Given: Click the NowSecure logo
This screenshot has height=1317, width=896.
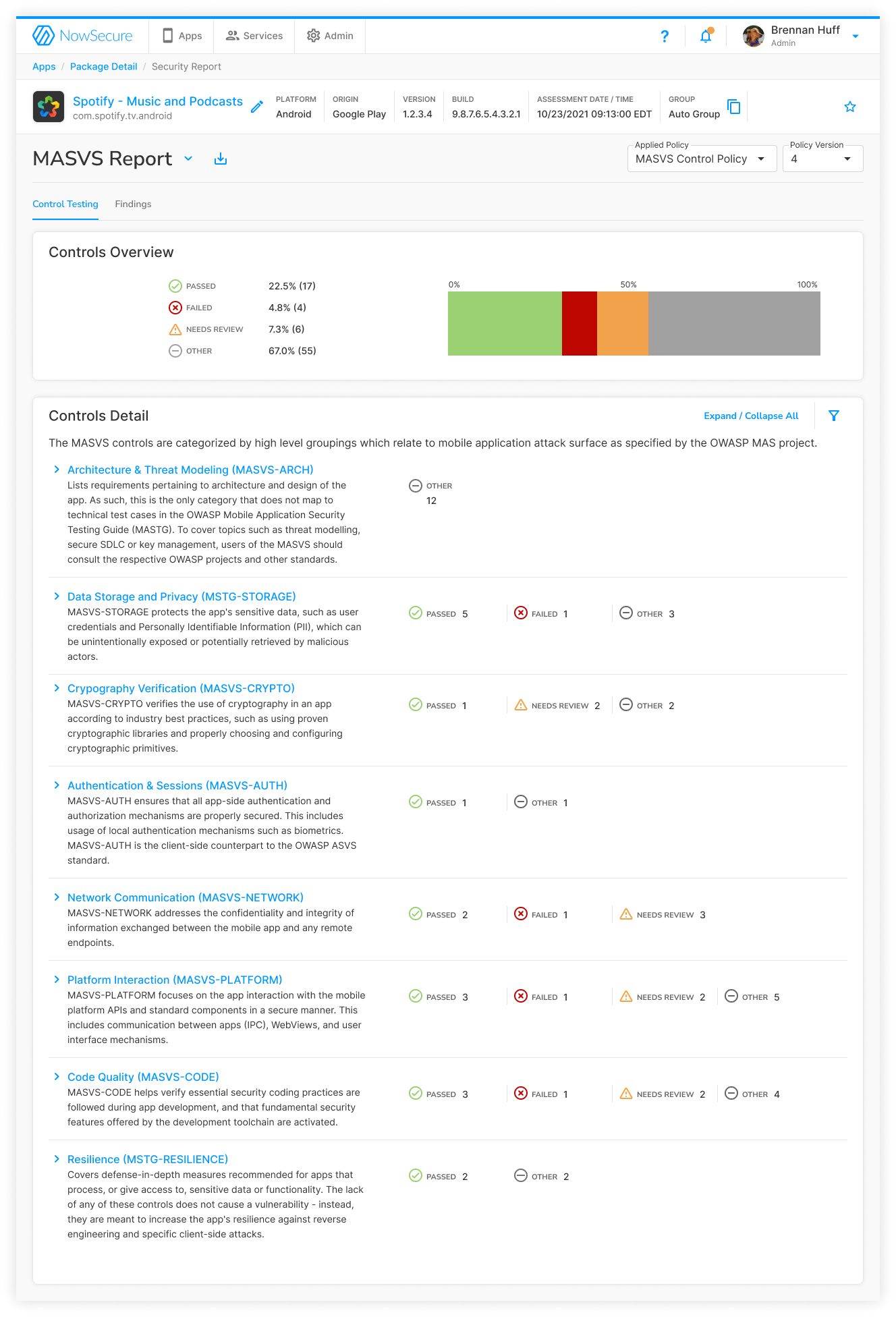Looking at the screenshot, I should tap(82, 36).
